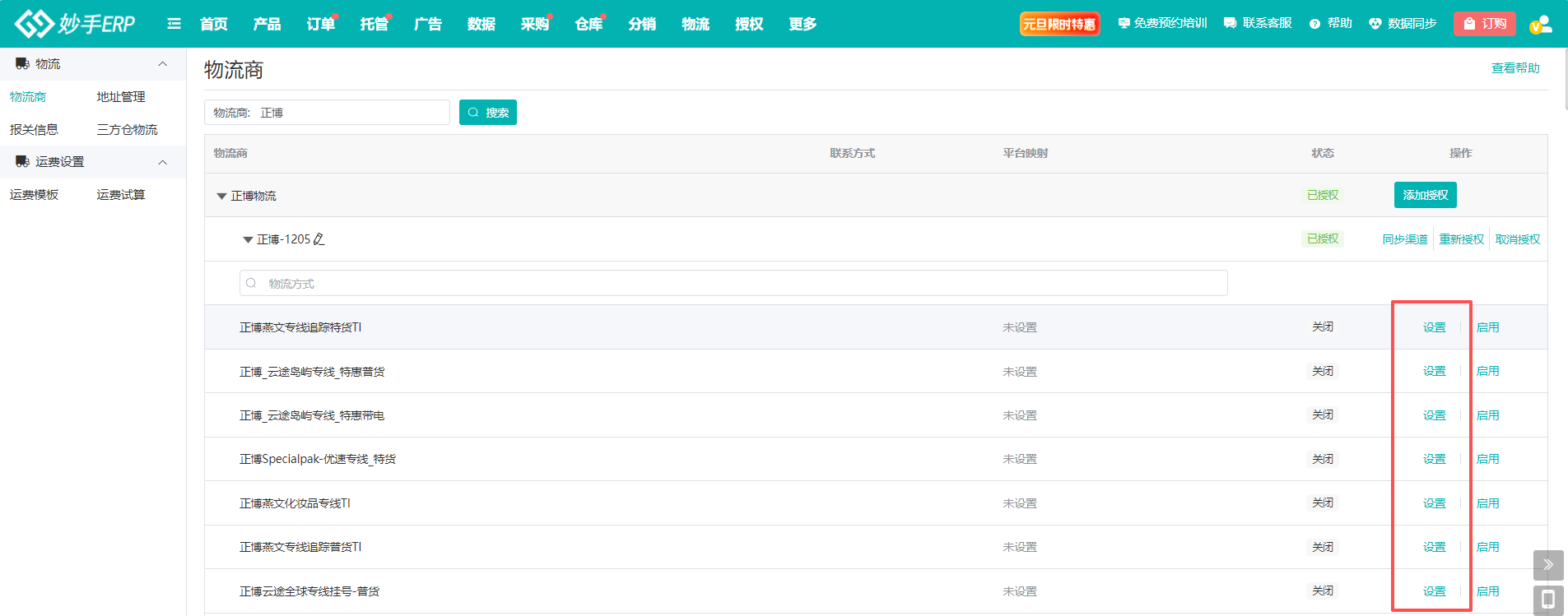Click the pencil edit icon beside 正博-1205
The image size is (1568, 616).
pos(319,239)
